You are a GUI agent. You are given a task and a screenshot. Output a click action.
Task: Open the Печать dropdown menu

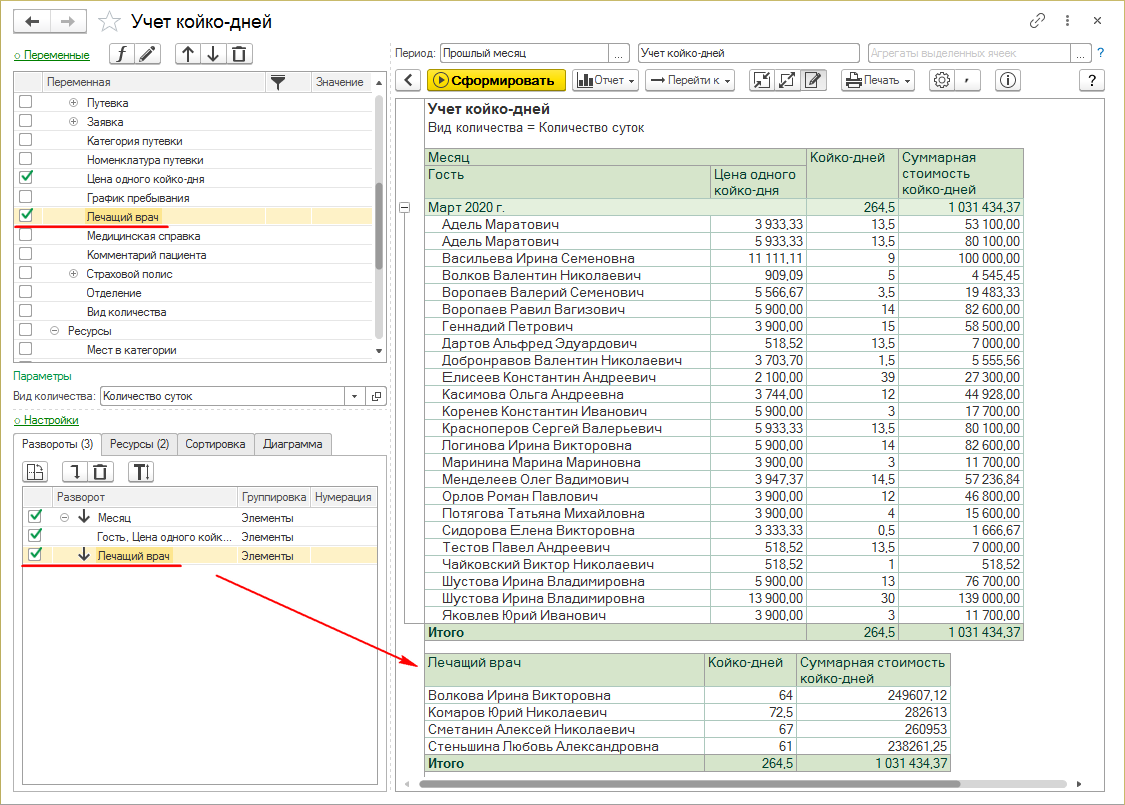tap(877, 81)
